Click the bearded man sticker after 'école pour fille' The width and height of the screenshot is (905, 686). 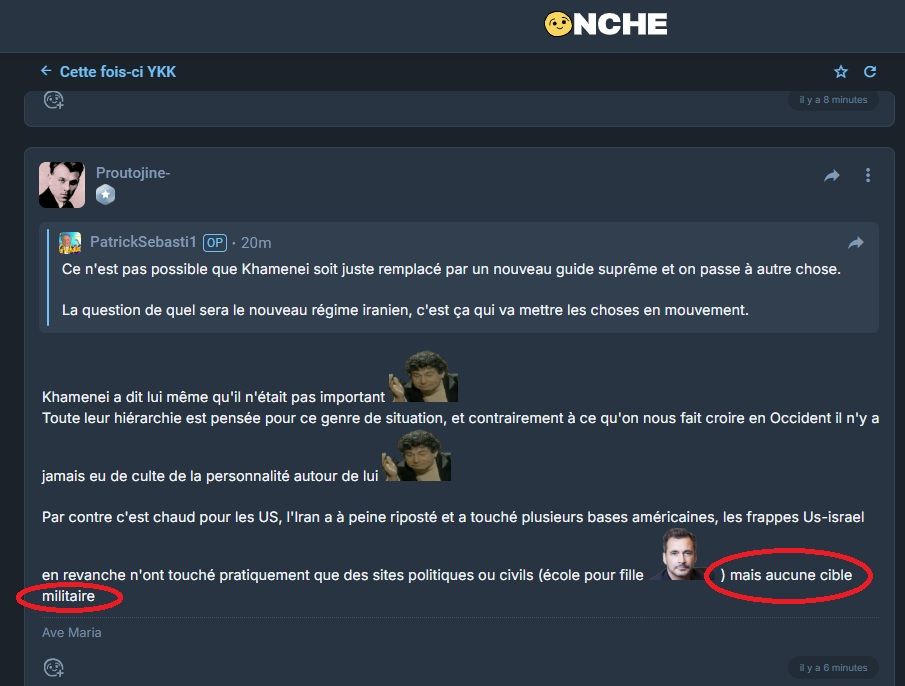pos(680,554)
